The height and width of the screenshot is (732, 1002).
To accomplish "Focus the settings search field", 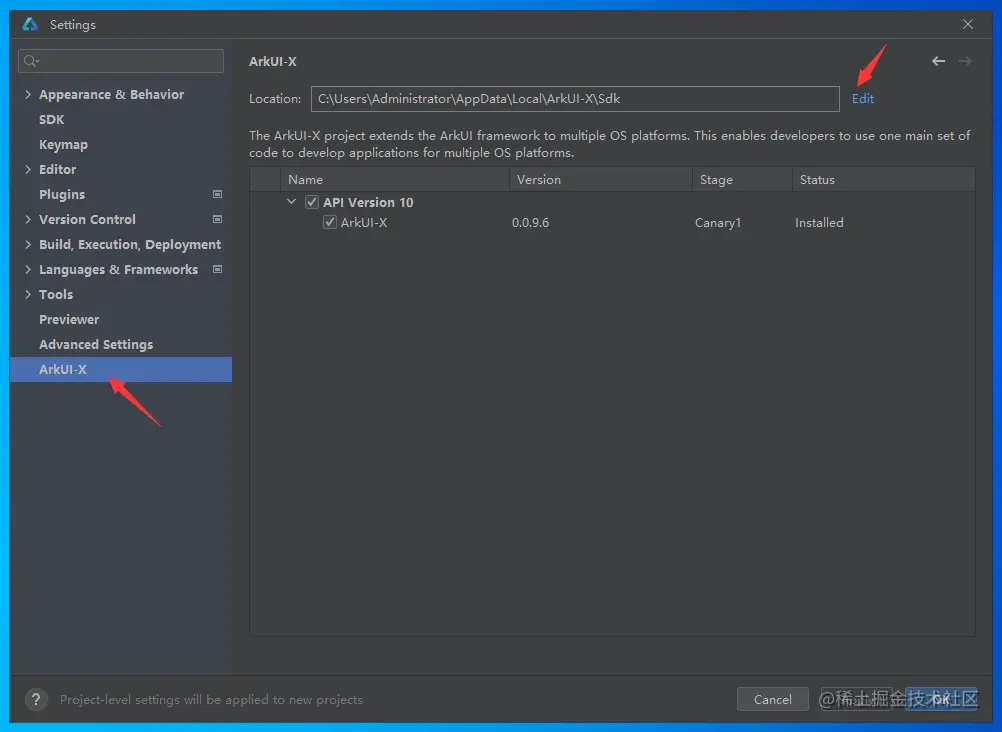I will 121,61.
